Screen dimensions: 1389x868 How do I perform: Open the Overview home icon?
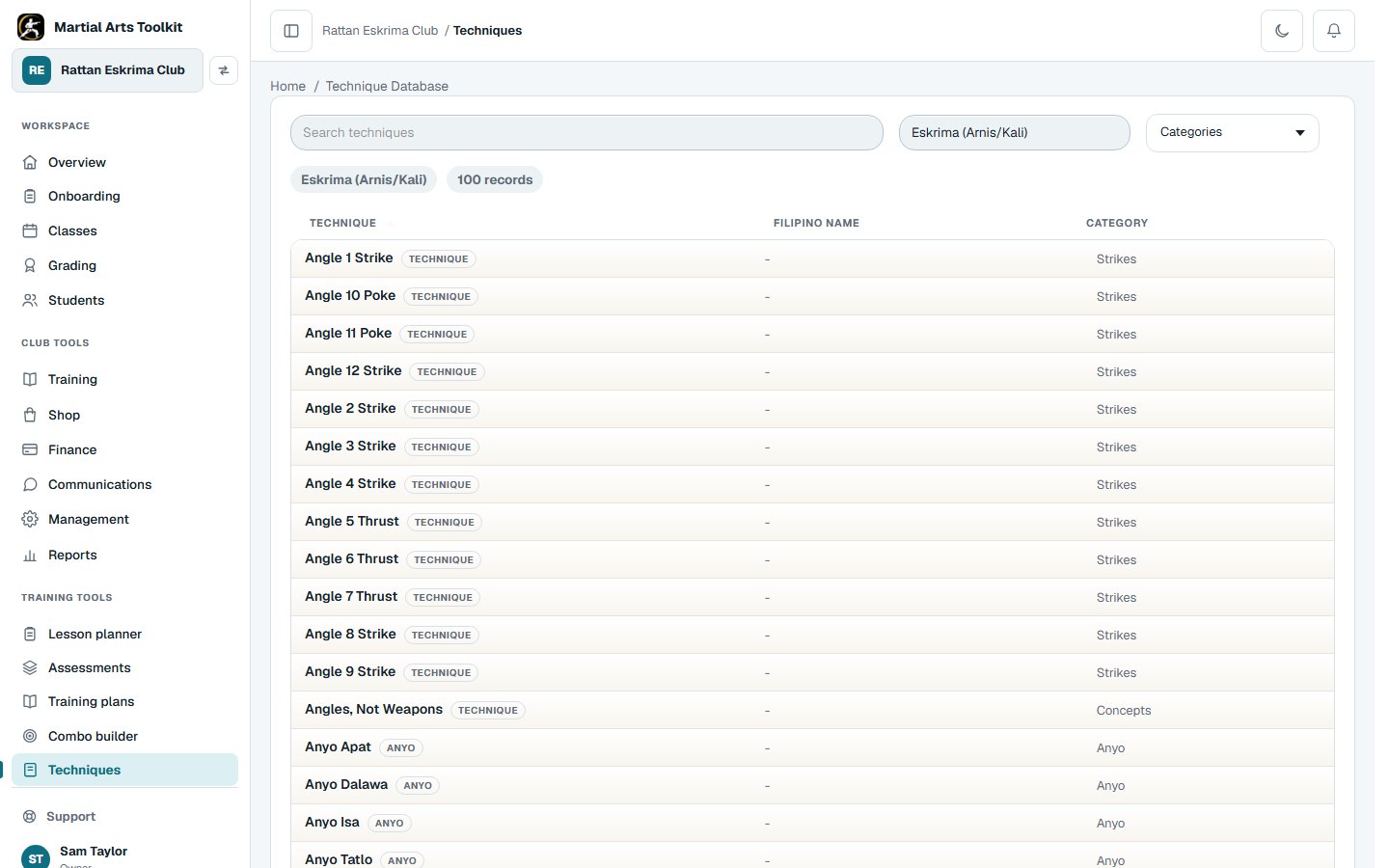tap(30, 162)
